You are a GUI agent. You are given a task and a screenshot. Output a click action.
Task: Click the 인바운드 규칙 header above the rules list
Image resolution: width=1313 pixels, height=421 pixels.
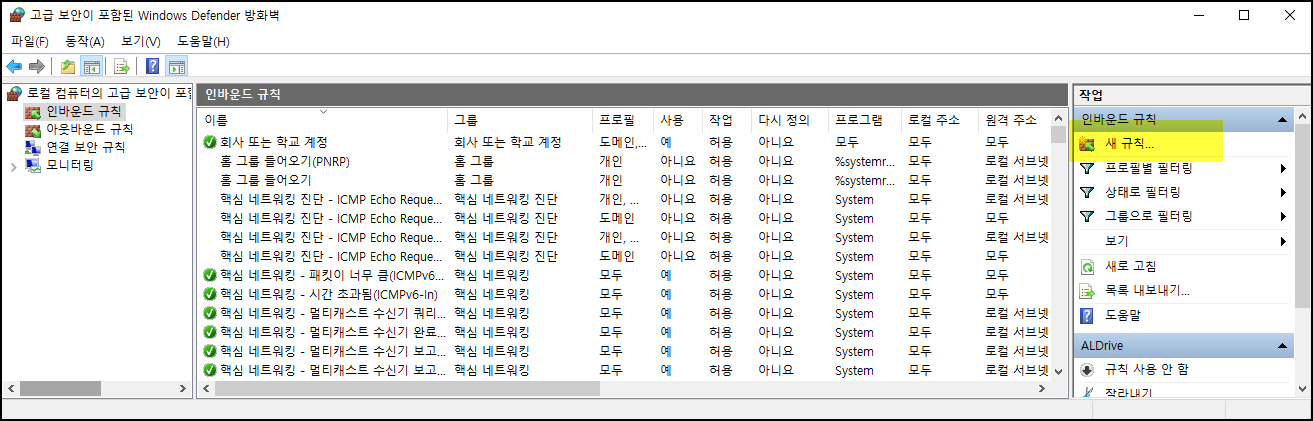(x=243, y=94)
